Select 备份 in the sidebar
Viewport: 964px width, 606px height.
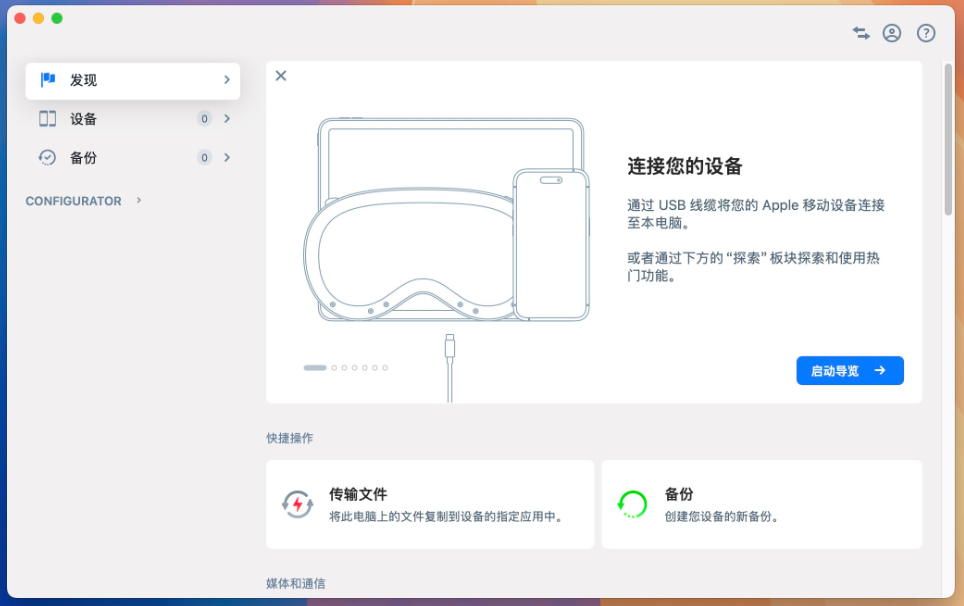click(84, 157)
